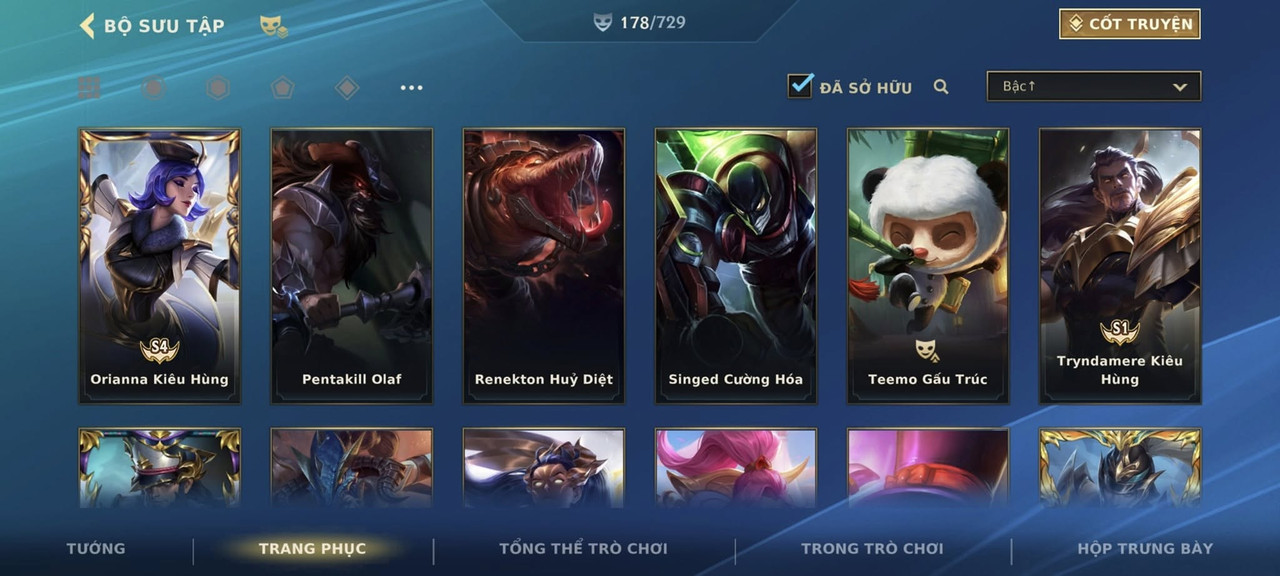
Task: Click the Cốt Truyện button
Action: click(x=1130, y=24)
